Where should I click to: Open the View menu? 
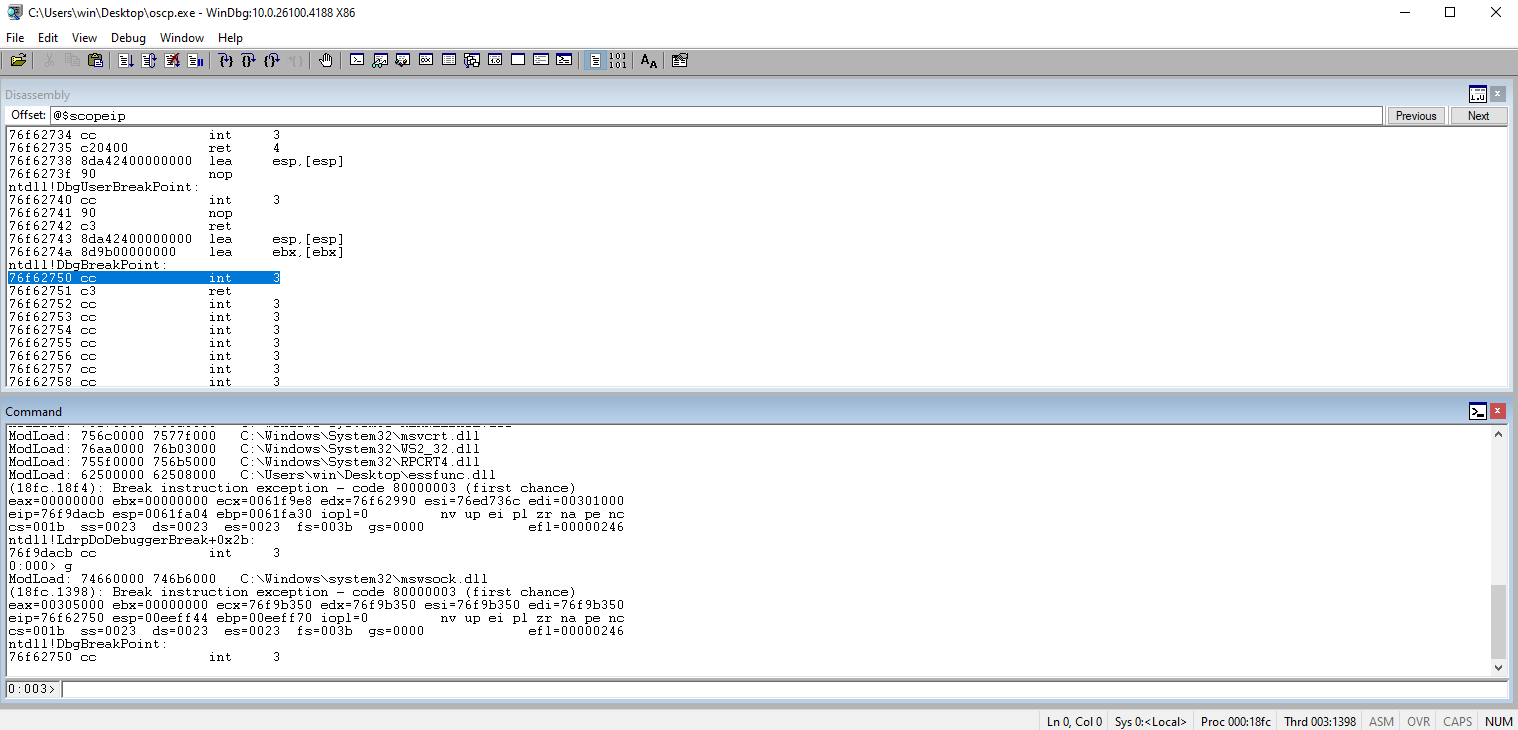[x=84, y=38]
